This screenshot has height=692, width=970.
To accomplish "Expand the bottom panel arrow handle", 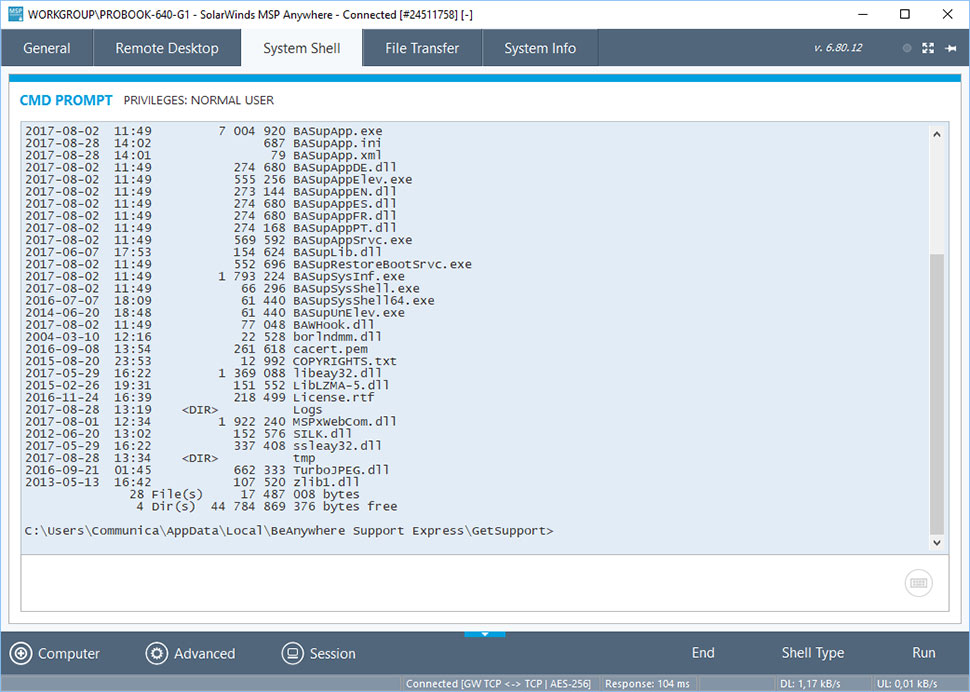I will point(485,634).
